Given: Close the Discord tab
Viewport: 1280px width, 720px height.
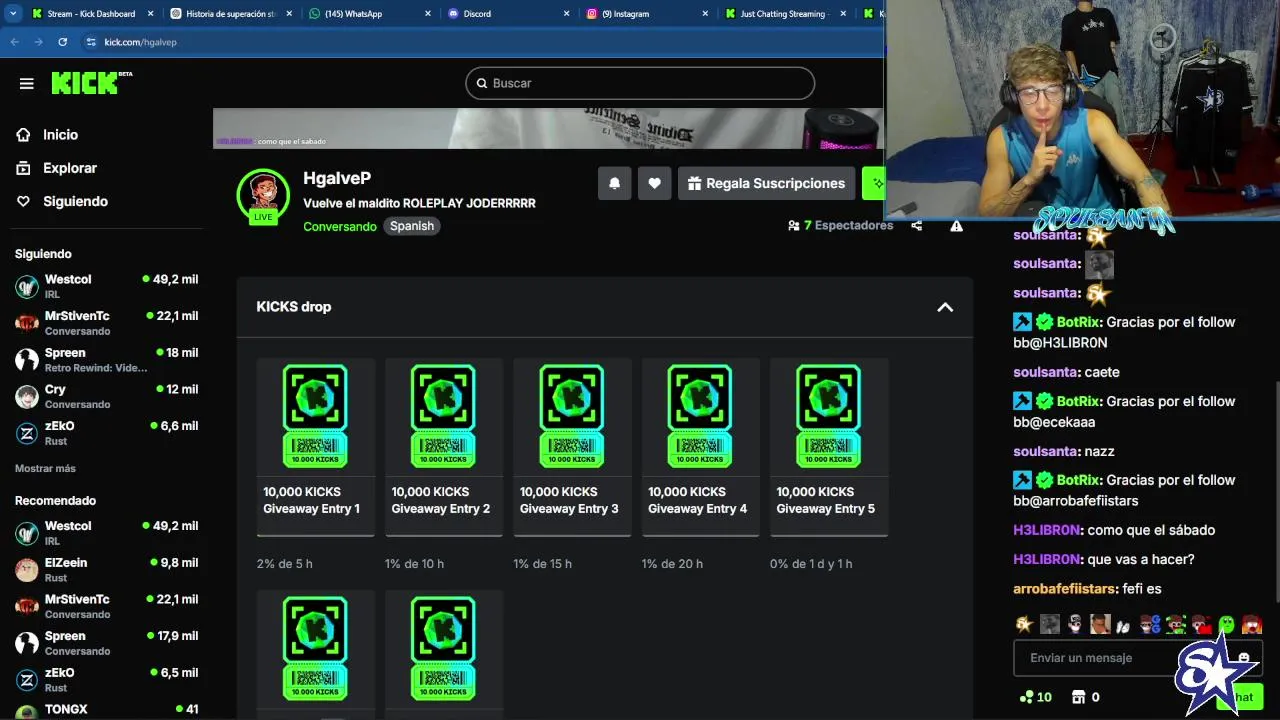Looking at the screenshot, I should click(x=566, y=14).
